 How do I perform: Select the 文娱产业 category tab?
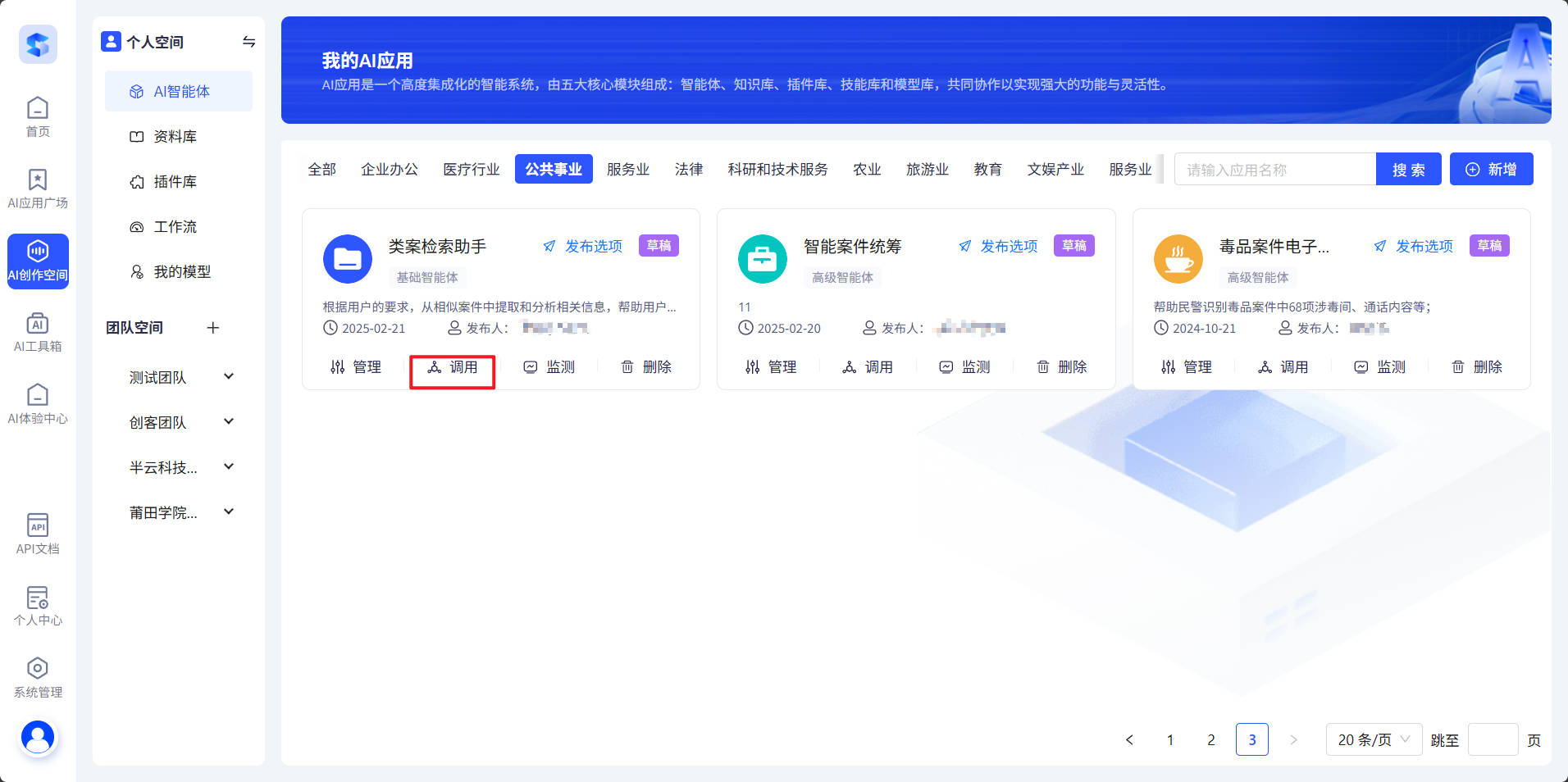1055,169
